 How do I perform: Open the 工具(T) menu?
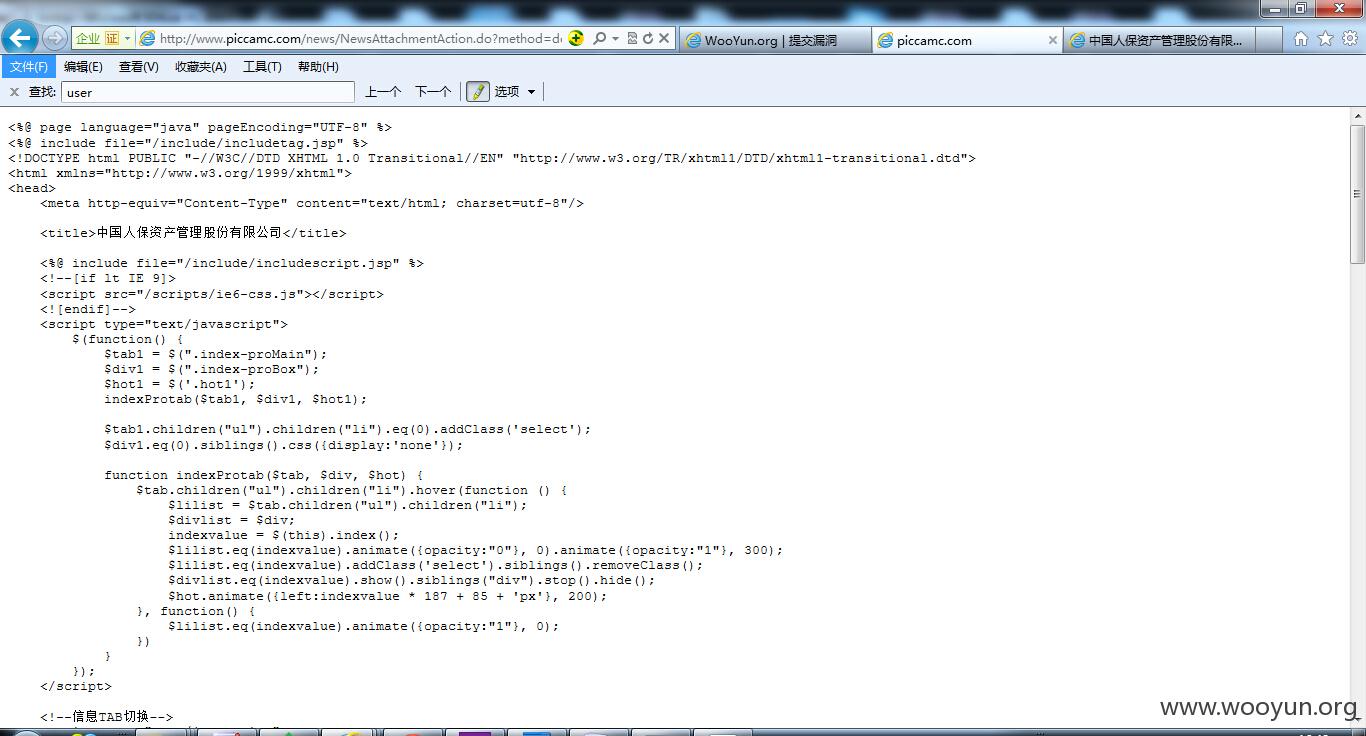[x=262, y=67]
